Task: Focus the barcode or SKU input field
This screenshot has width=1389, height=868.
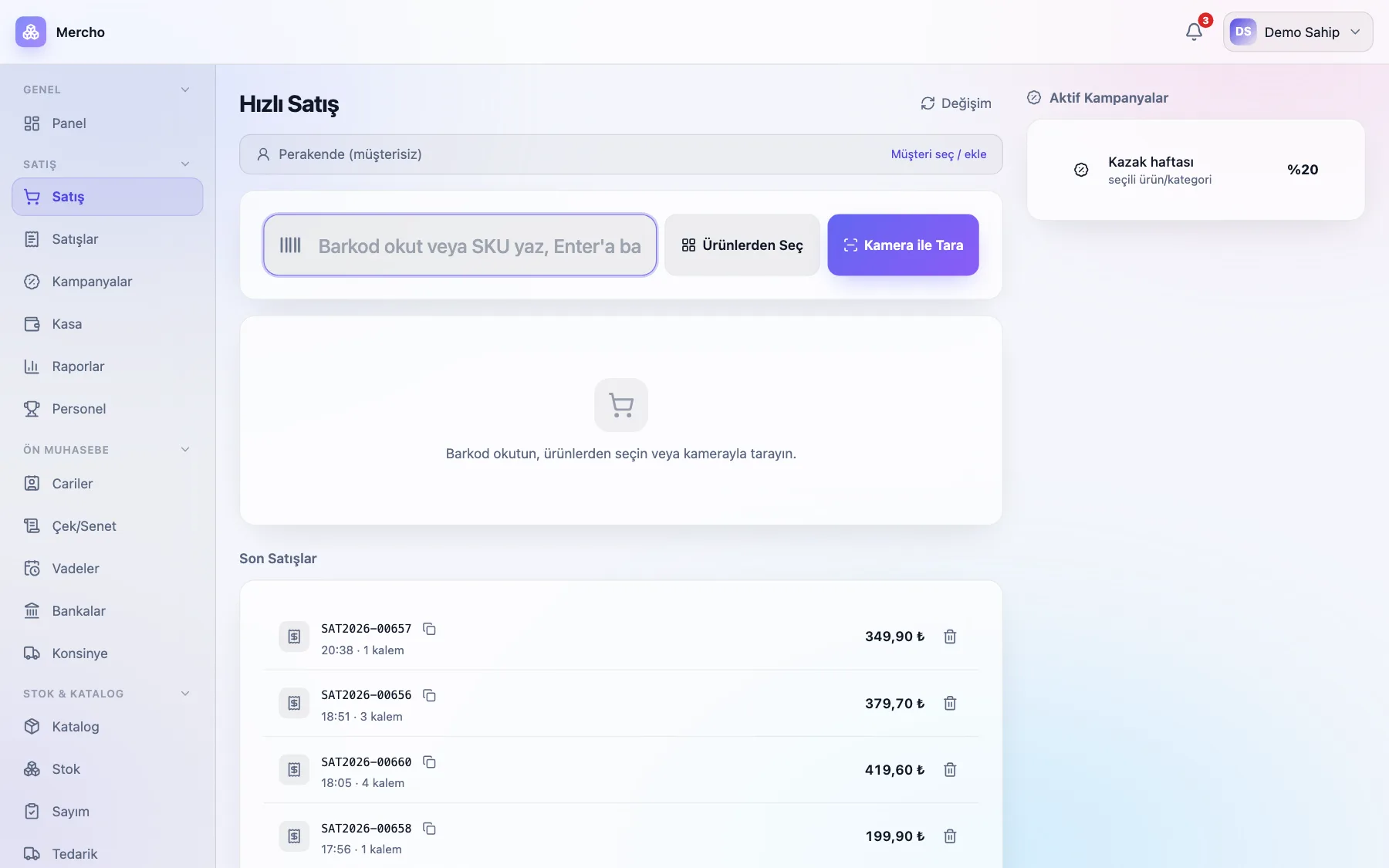Action: [460, 245]
